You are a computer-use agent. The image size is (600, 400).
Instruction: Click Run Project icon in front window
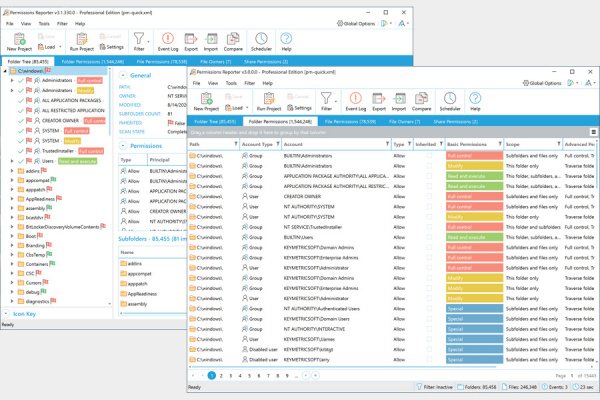[269, 101]
